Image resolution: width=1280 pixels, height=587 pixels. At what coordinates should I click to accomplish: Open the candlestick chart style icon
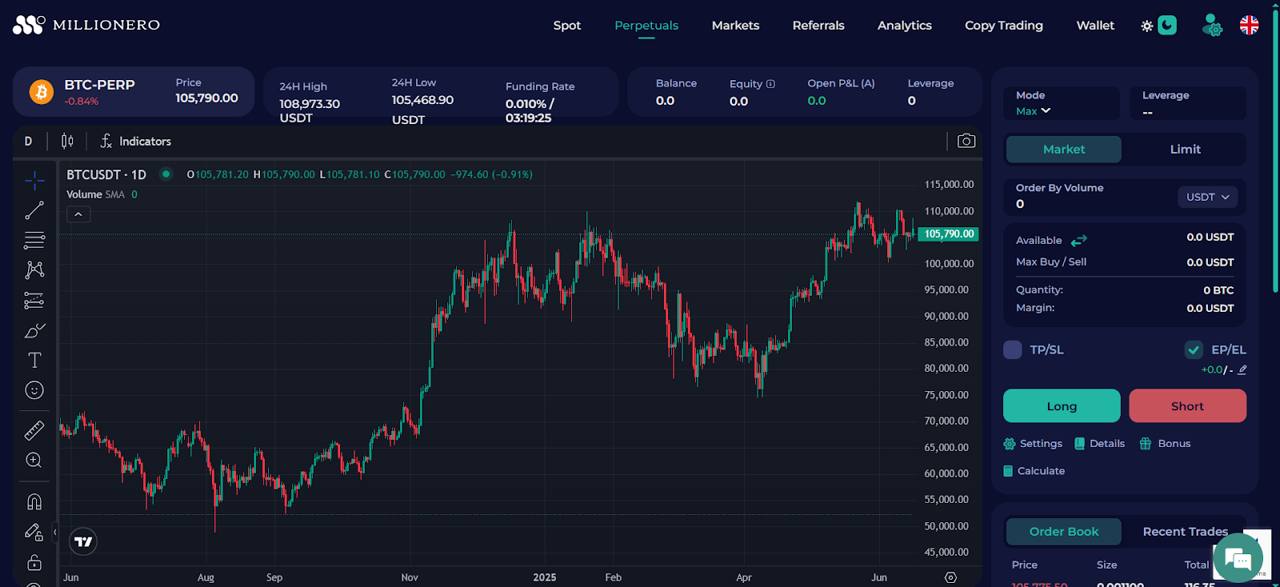(x=67, y=141)
